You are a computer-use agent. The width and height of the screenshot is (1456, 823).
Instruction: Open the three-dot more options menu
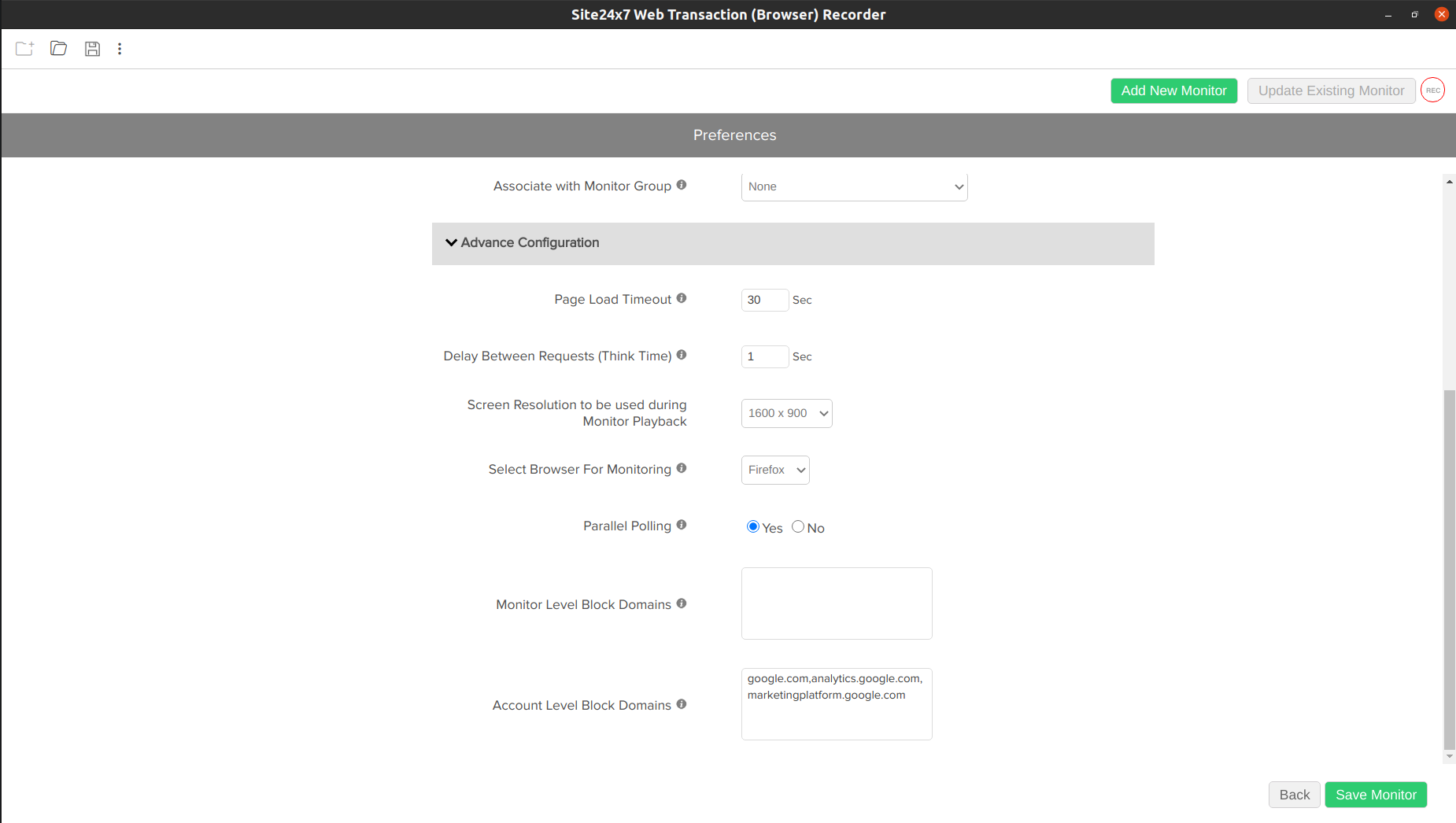coord(120,49)
